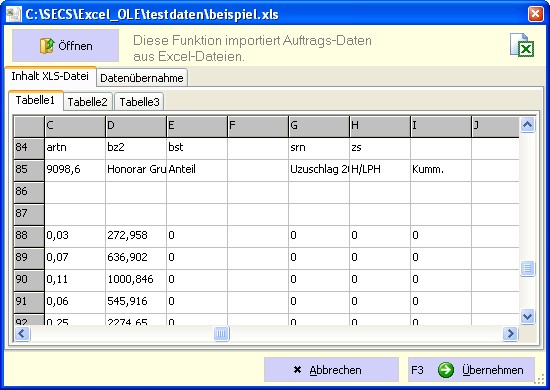Screen dimensions: 550x390
Task: Click the cell containing '636,902'
Action: [136, 258]
